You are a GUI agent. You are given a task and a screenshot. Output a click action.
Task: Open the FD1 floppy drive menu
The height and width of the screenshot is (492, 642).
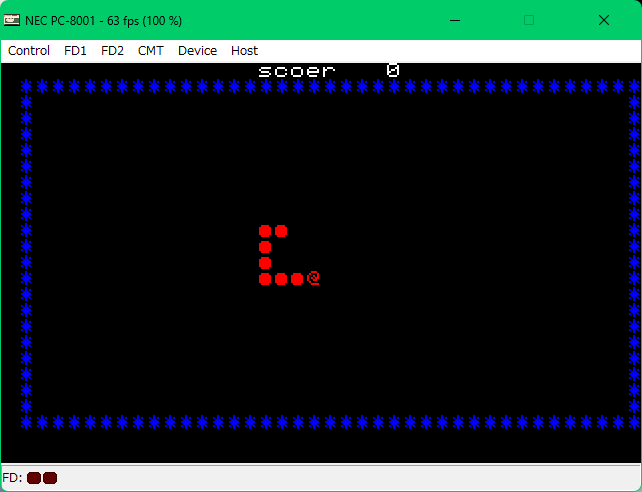75,51
